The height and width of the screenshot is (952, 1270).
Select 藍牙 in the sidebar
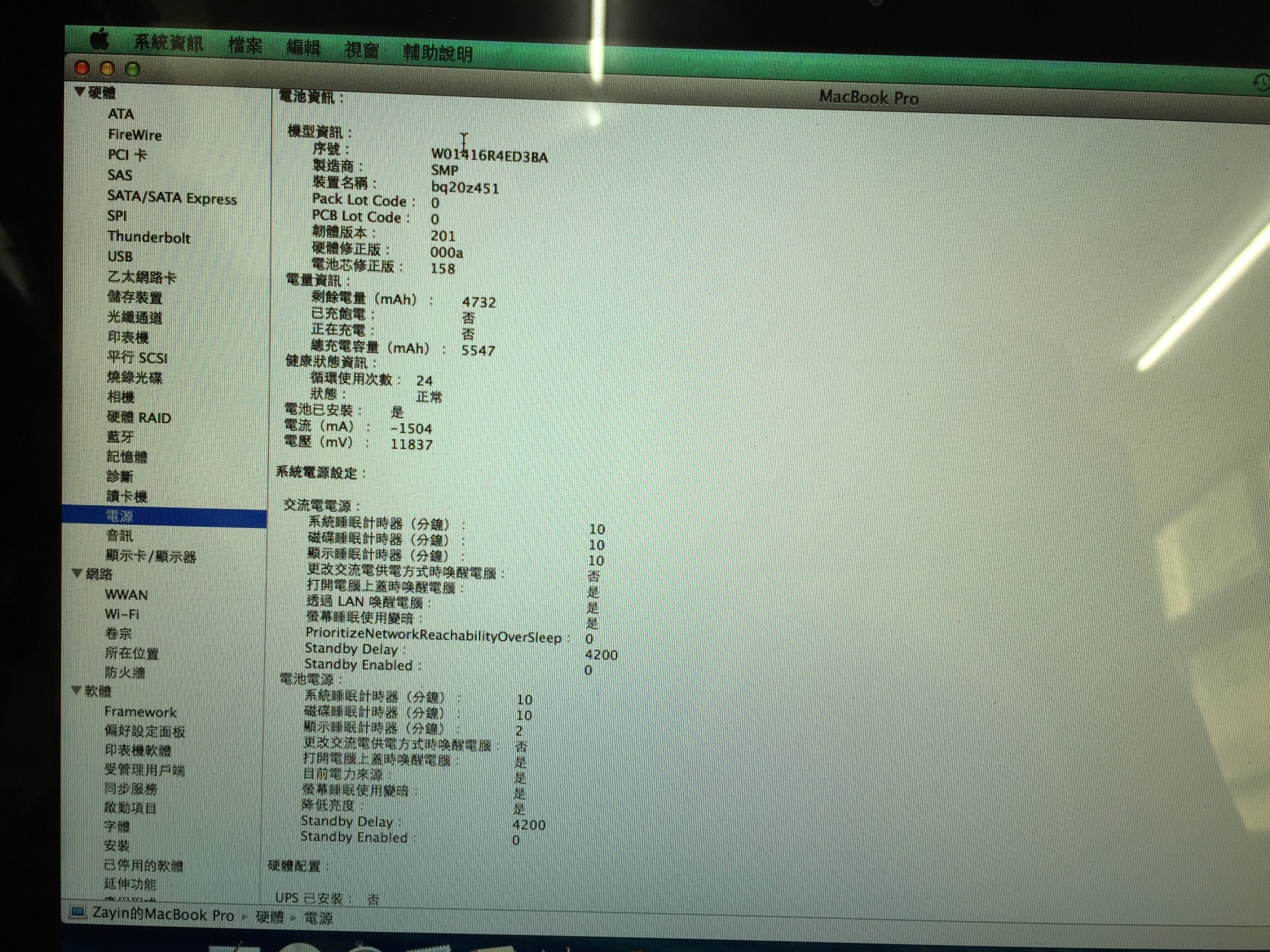point(120,437)
